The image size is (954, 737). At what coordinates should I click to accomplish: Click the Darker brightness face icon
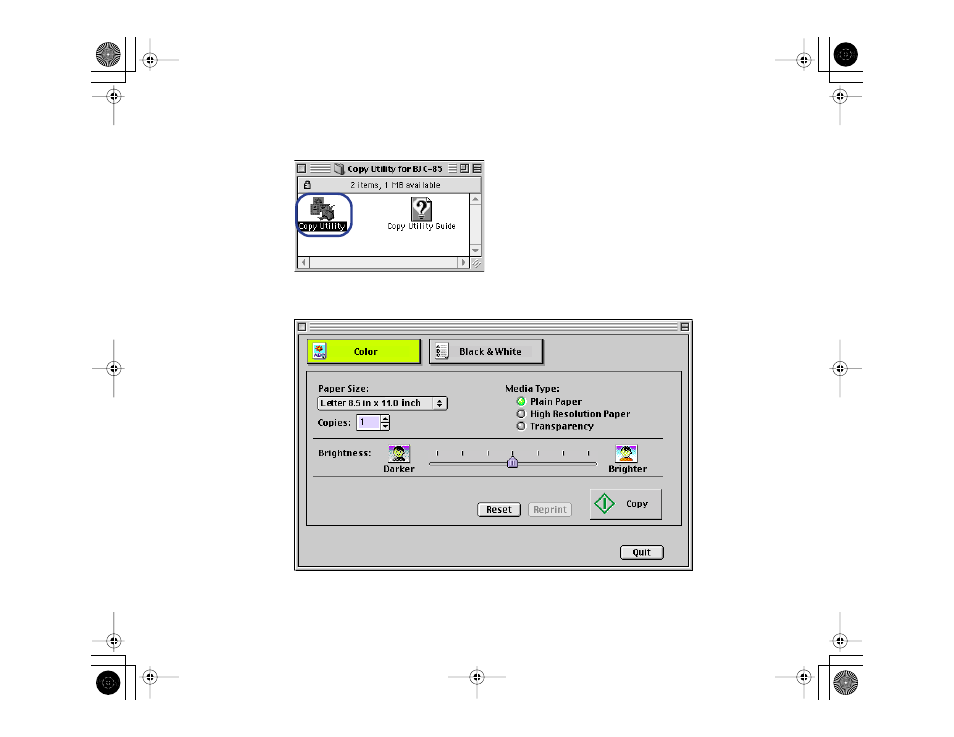pos(399,453)
